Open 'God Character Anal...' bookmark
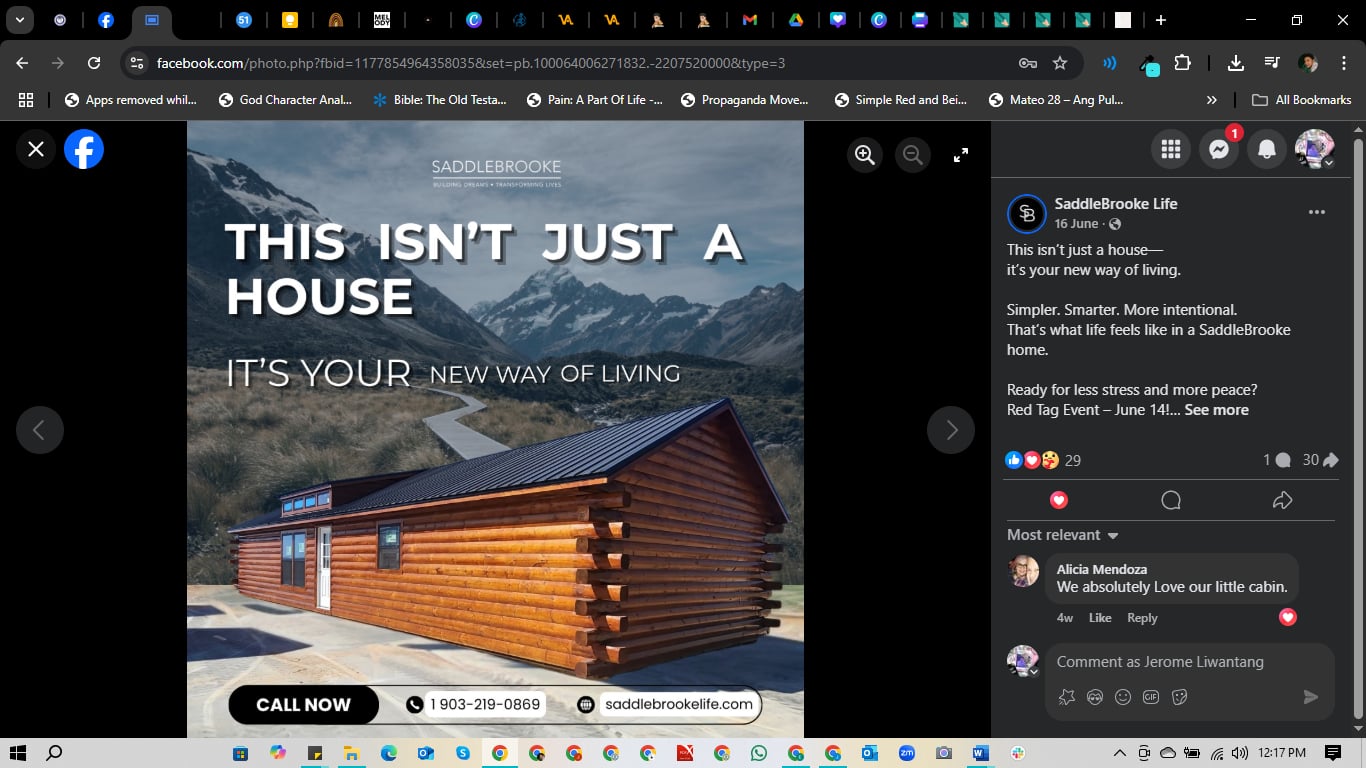Screen dimensions: 1366x768 coord(285,100)
